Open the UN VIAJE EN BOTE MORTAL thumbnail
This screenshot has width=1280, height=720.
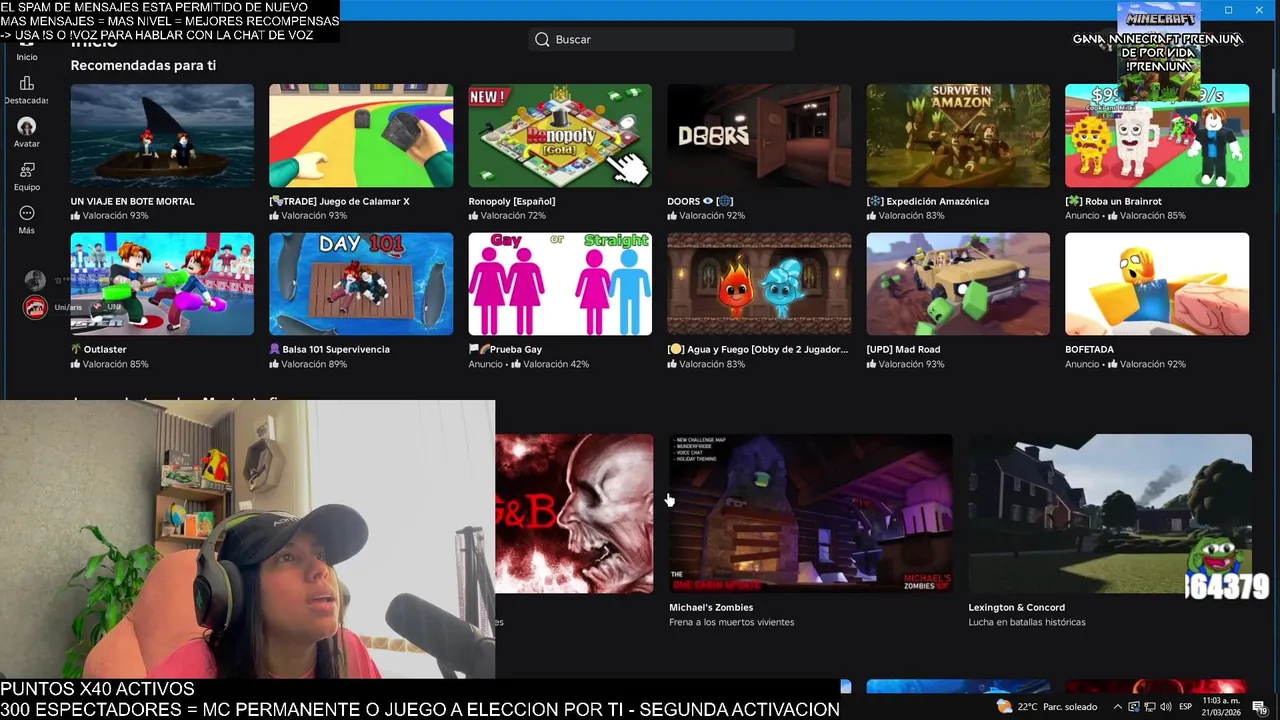point(162,135)
